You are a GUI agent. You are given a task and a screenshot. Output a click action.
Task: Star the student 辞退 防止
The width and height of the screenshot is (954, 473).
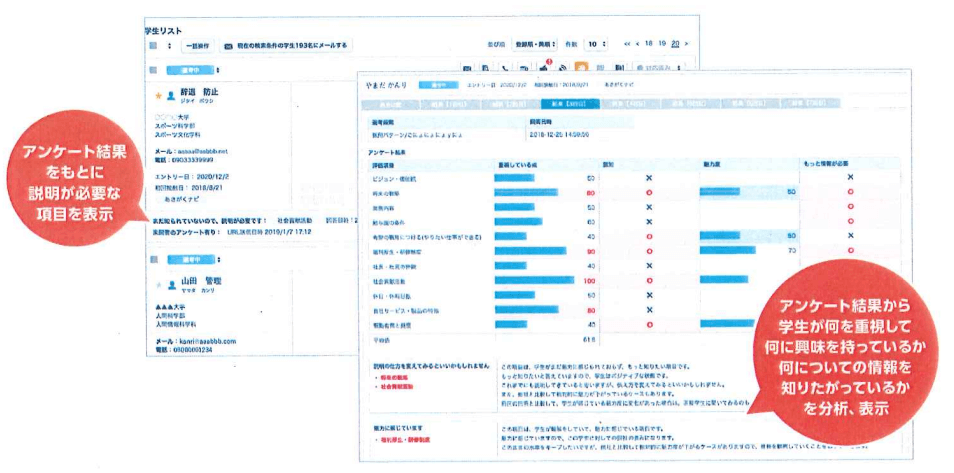point(159,96)
